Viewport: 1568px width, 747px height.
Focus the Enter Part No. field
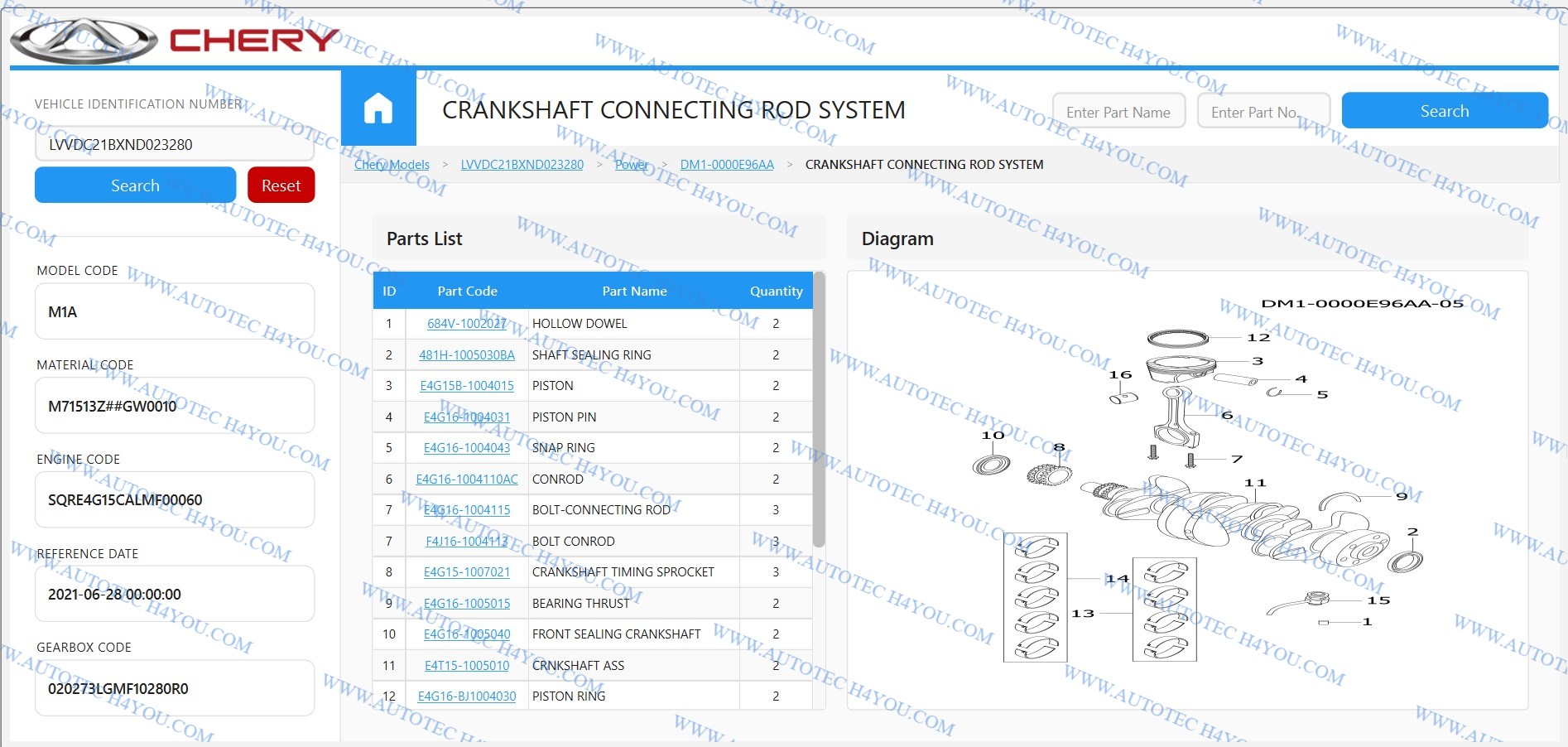tap(1263, 112)
